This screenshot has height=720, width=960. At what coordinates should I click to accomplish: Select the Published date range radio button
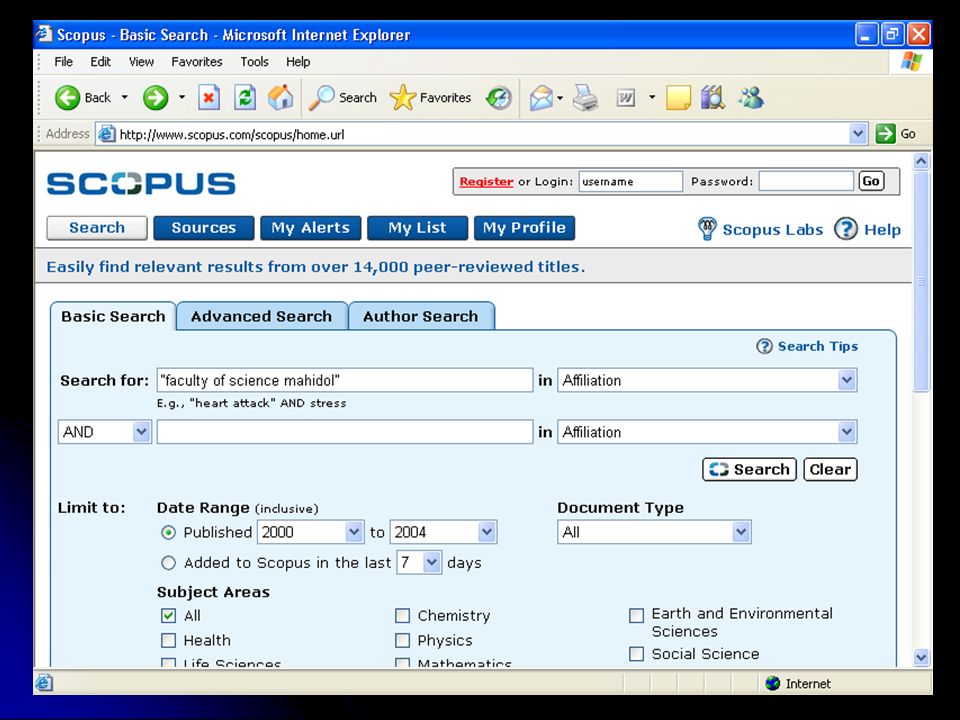pyautogui.click(x=168, y=533)
